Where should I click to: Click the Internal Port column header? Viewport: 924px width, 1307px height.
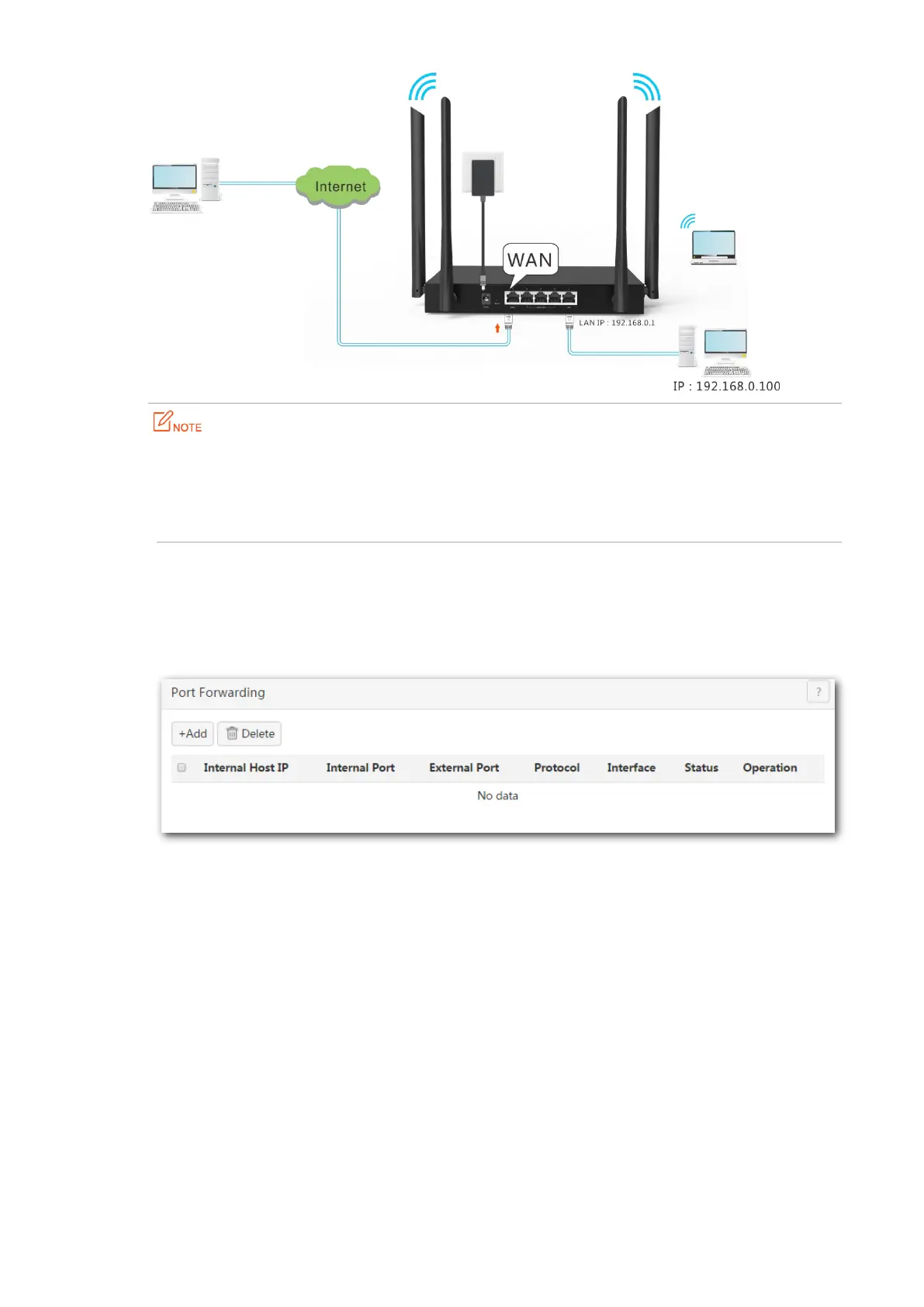click(x=360, y=768)
